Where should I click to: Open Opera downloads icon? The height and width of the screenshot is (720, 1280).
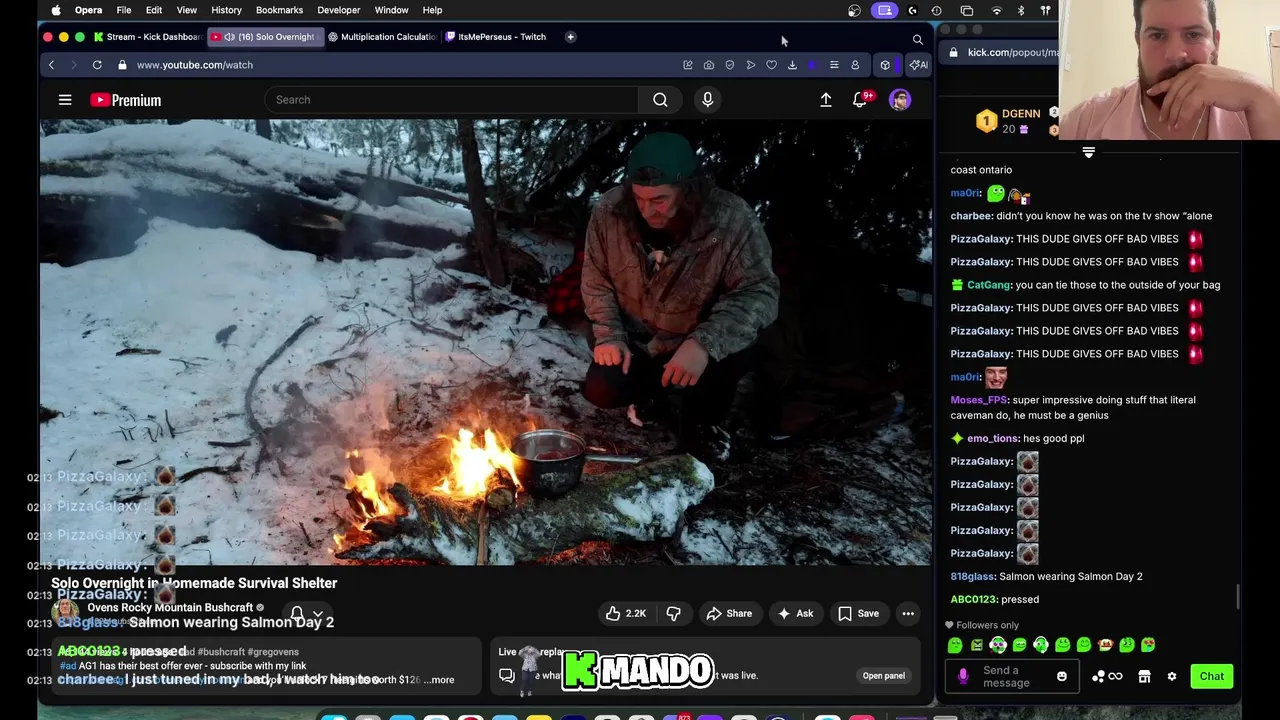click(792, 65)
